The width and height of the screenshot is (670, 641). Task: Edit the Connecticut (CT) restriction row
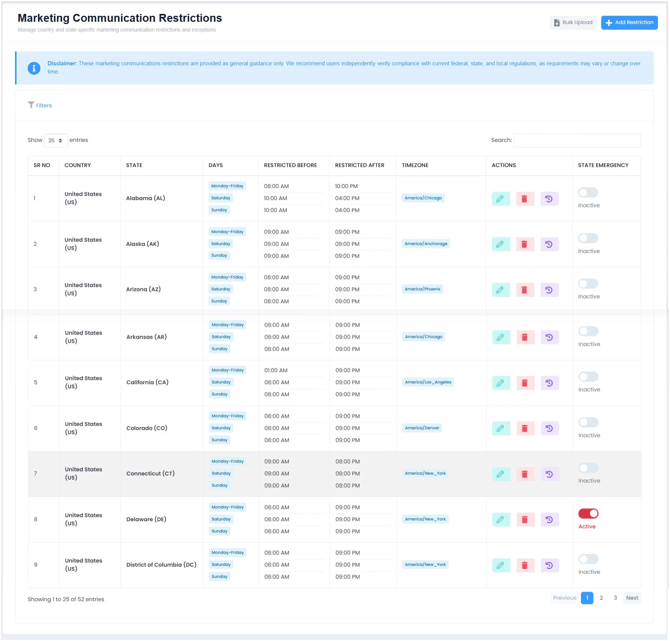pos(501,474)
